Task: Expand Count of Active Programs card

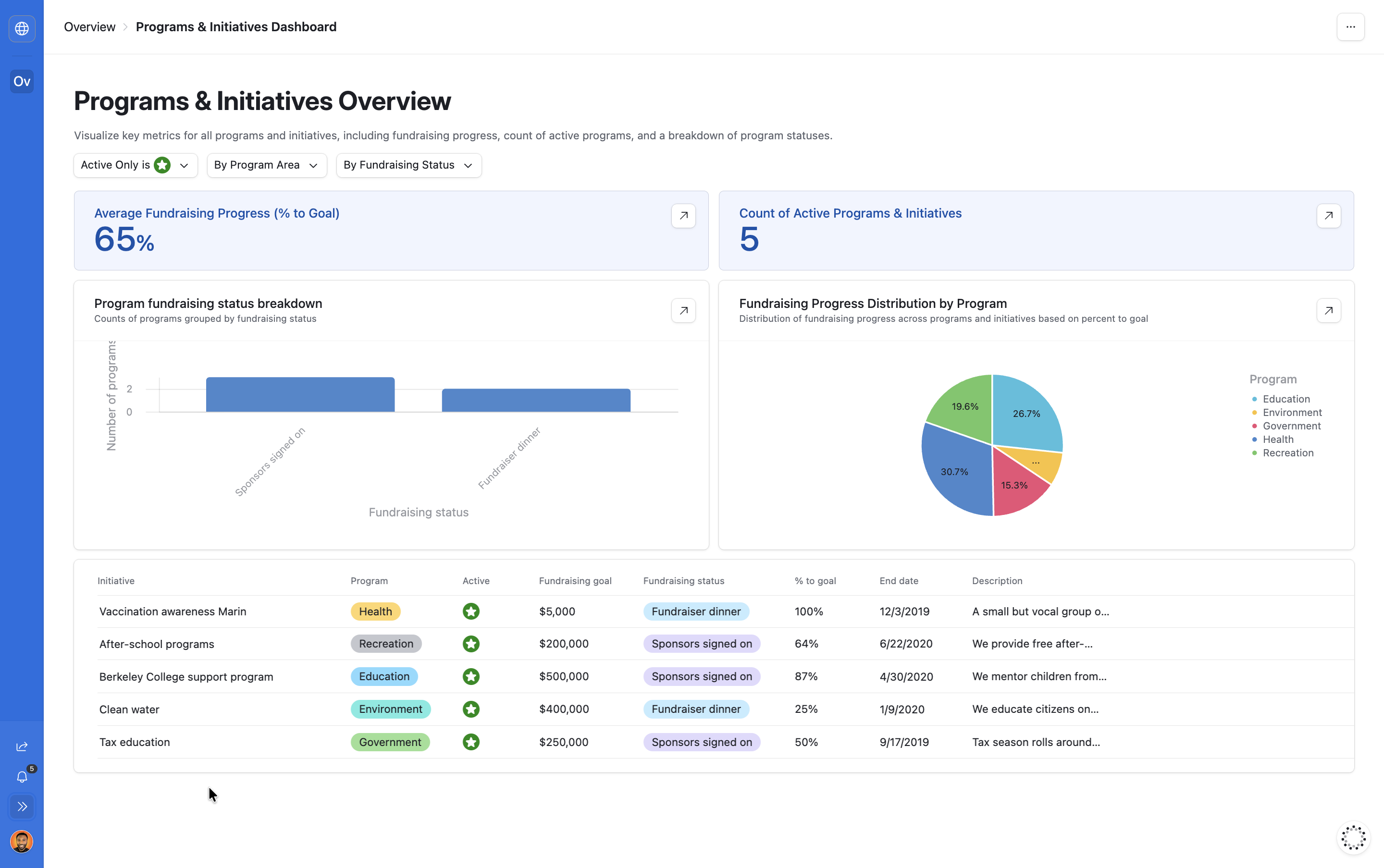Action: click(1328, 216)
